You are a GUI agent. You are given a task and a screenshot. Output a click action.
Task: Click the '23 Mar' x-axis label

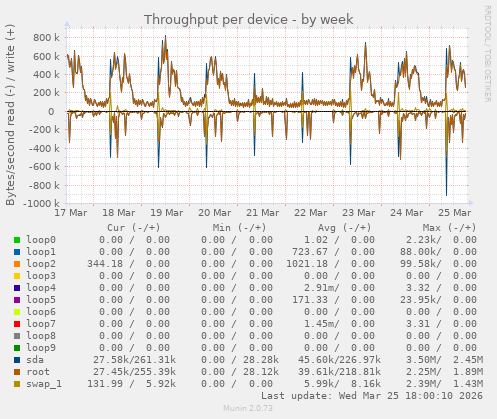[359, 213]
